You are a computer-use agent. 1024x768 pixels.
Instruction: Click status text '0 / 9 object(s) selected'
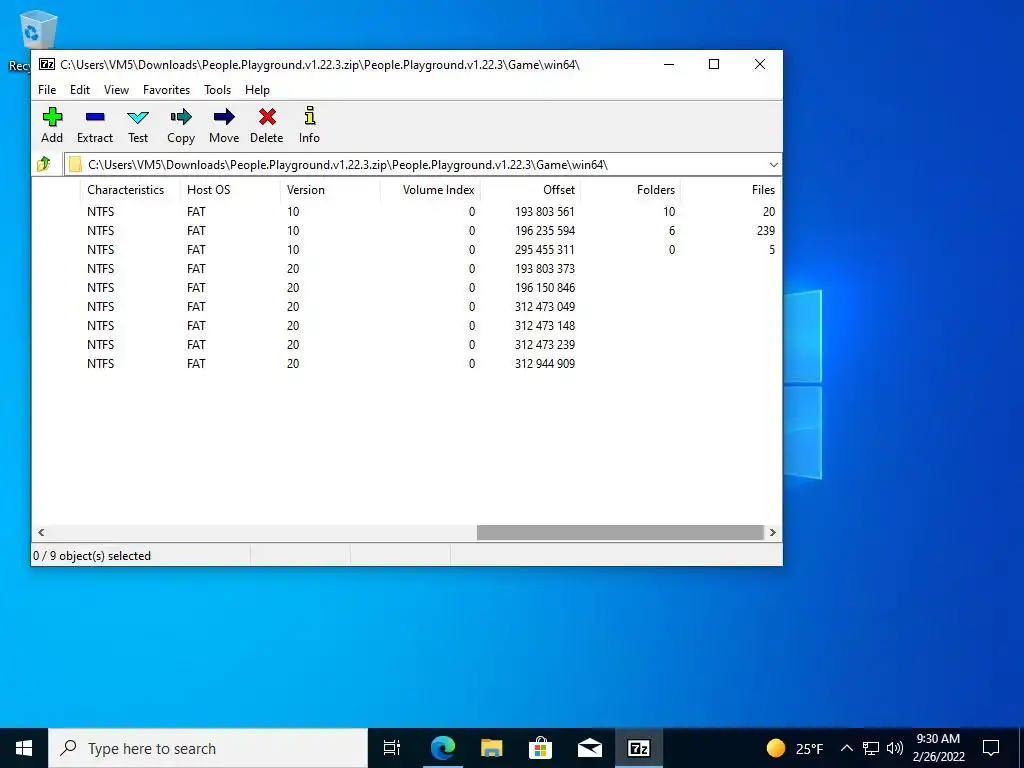pyautogui.click(x=92, y=556)
